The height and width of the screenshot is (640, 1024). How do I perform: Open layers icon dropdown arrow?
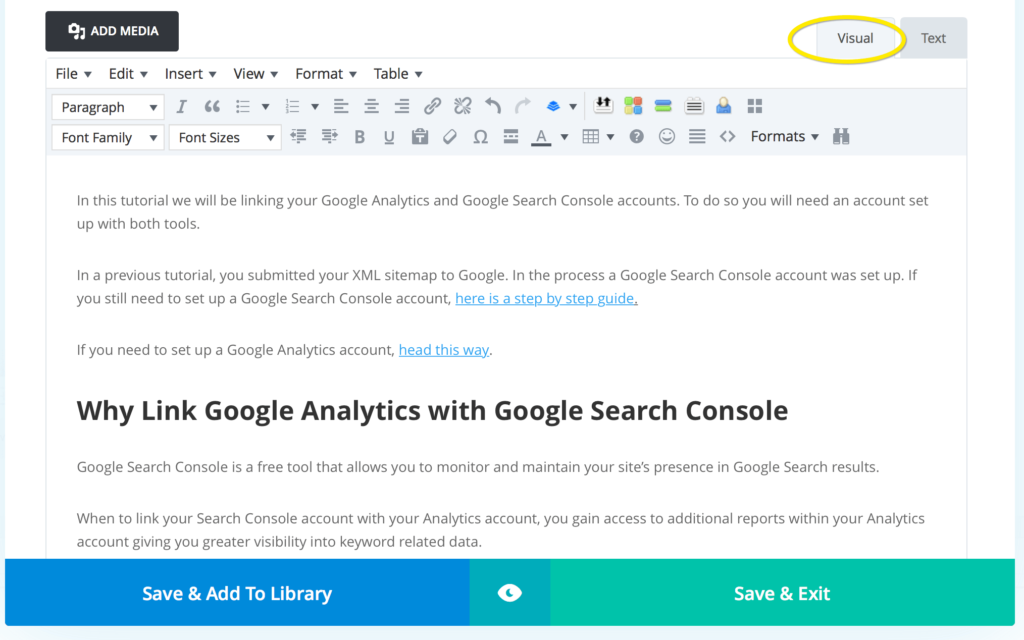573,107
